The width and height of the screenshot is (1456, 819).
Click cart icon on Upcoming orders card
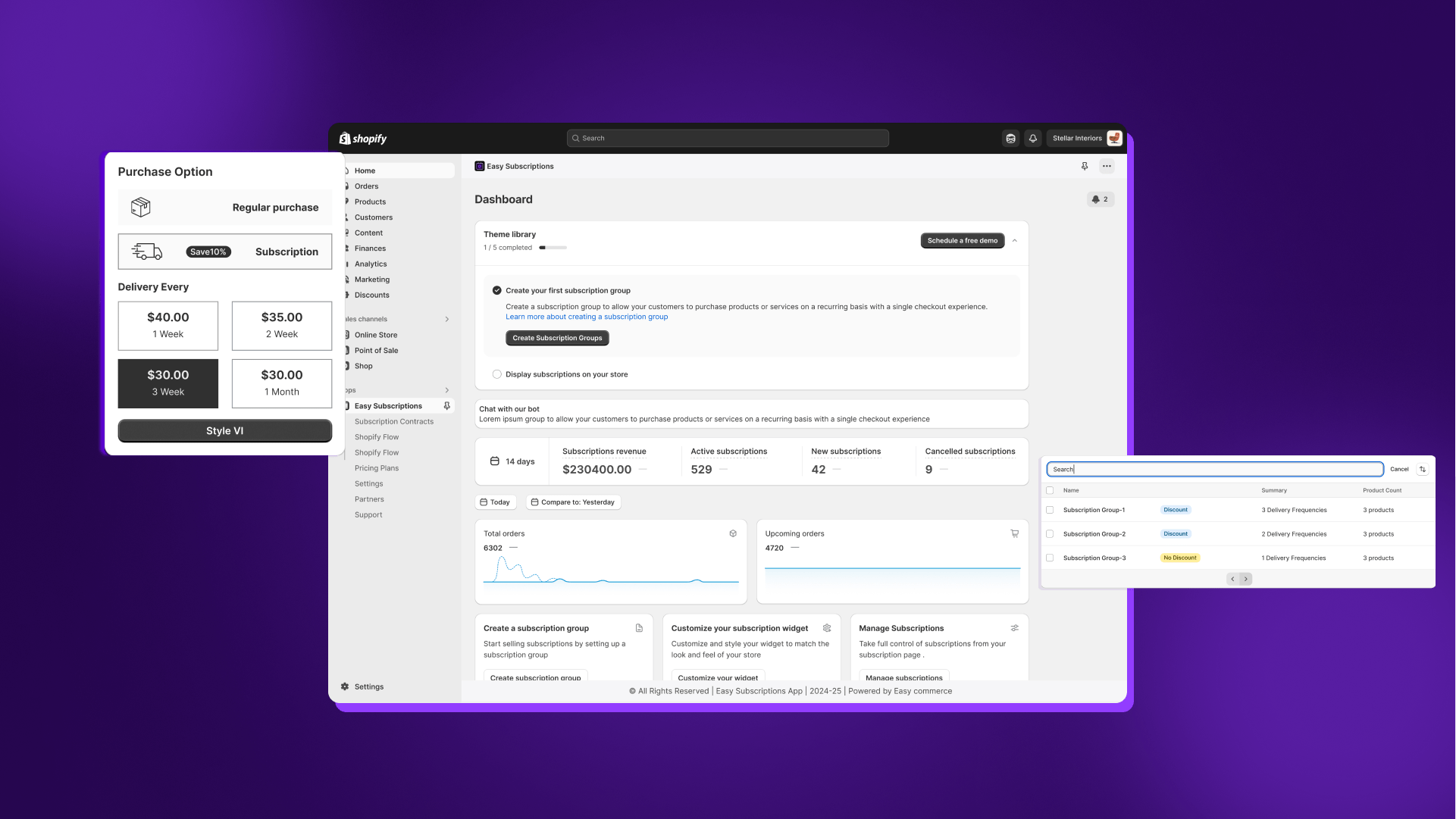click(x=1015, y=533)
